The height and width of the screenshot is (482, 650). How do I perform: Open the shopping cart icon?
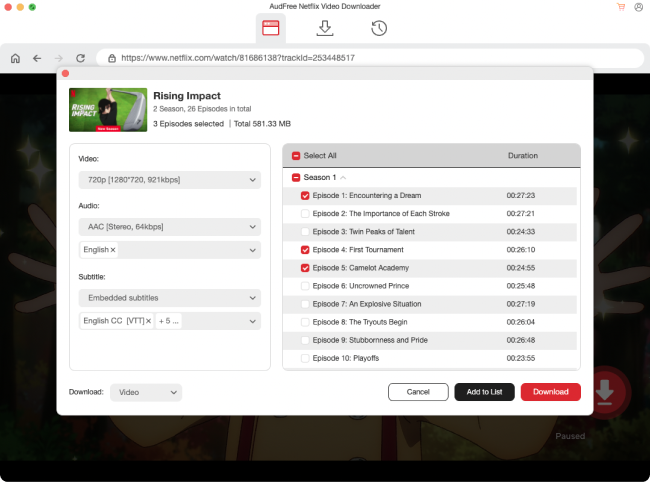click(621, 7)
